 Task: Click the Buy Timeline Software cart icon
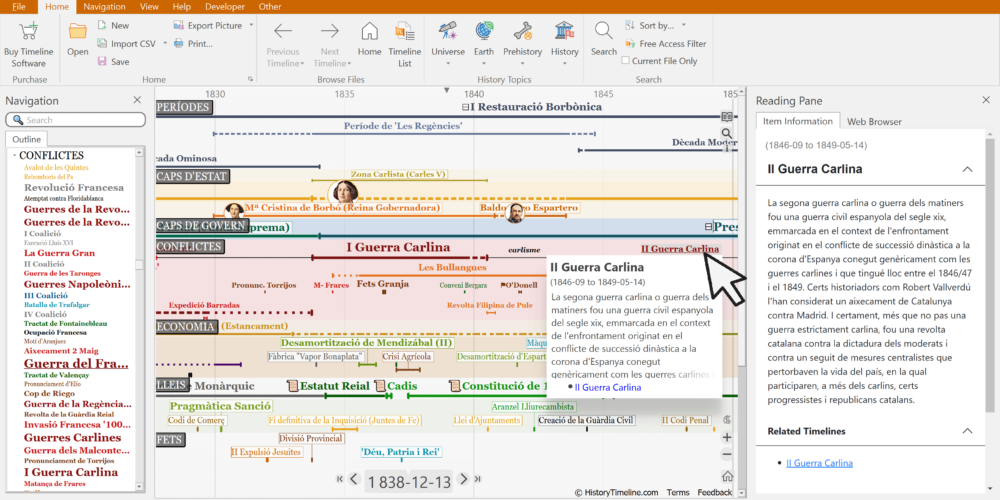coord(28,31)
